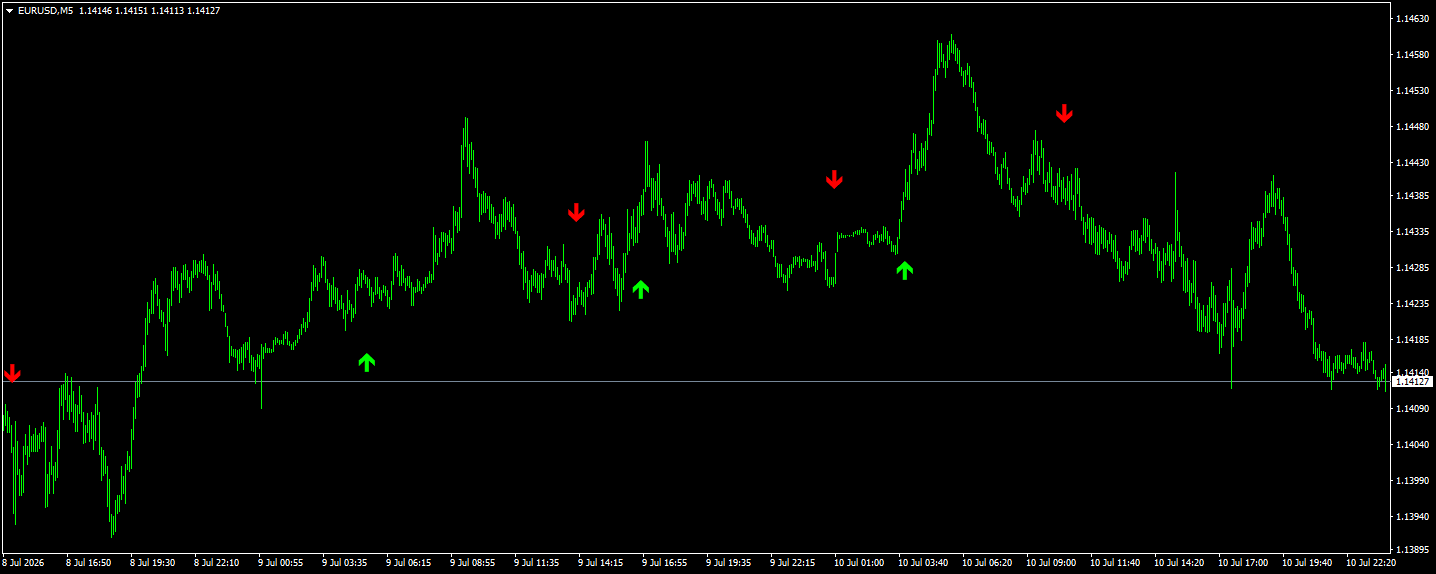
Task: Click the 1.14580 price axis label
Action: click(1412, 55)
